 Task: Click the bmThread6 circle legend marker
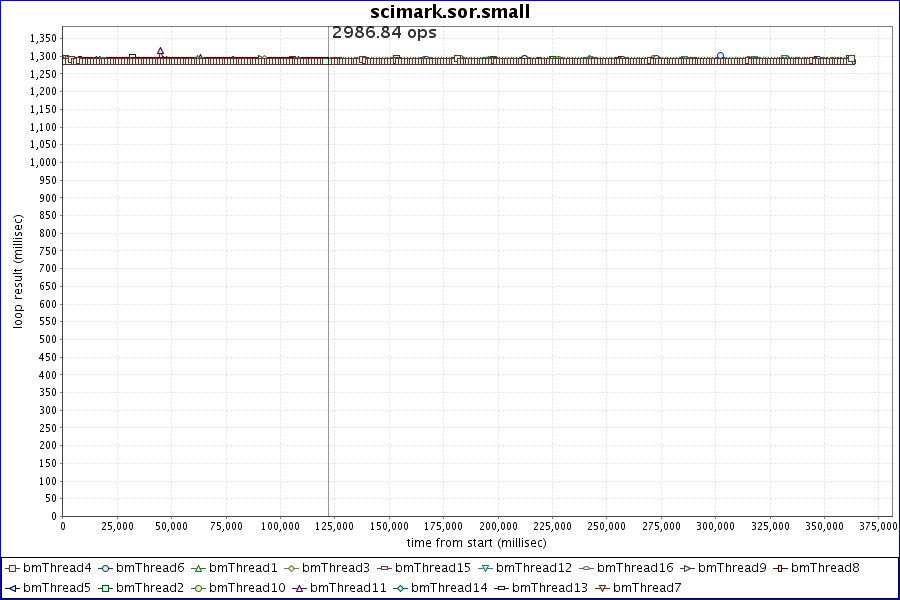tap(105, 568)
